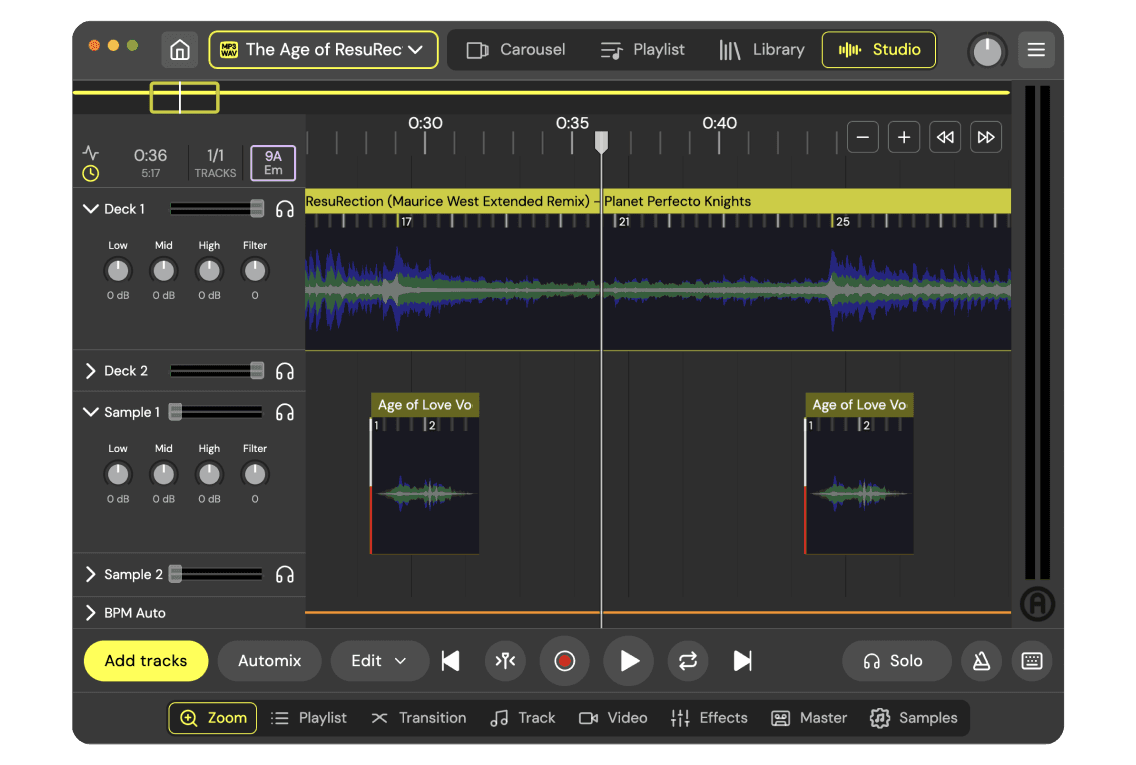The image size is (1136, 765).
Task: Open the Effects panel at the bottom
Action: [x=709, y=717]
